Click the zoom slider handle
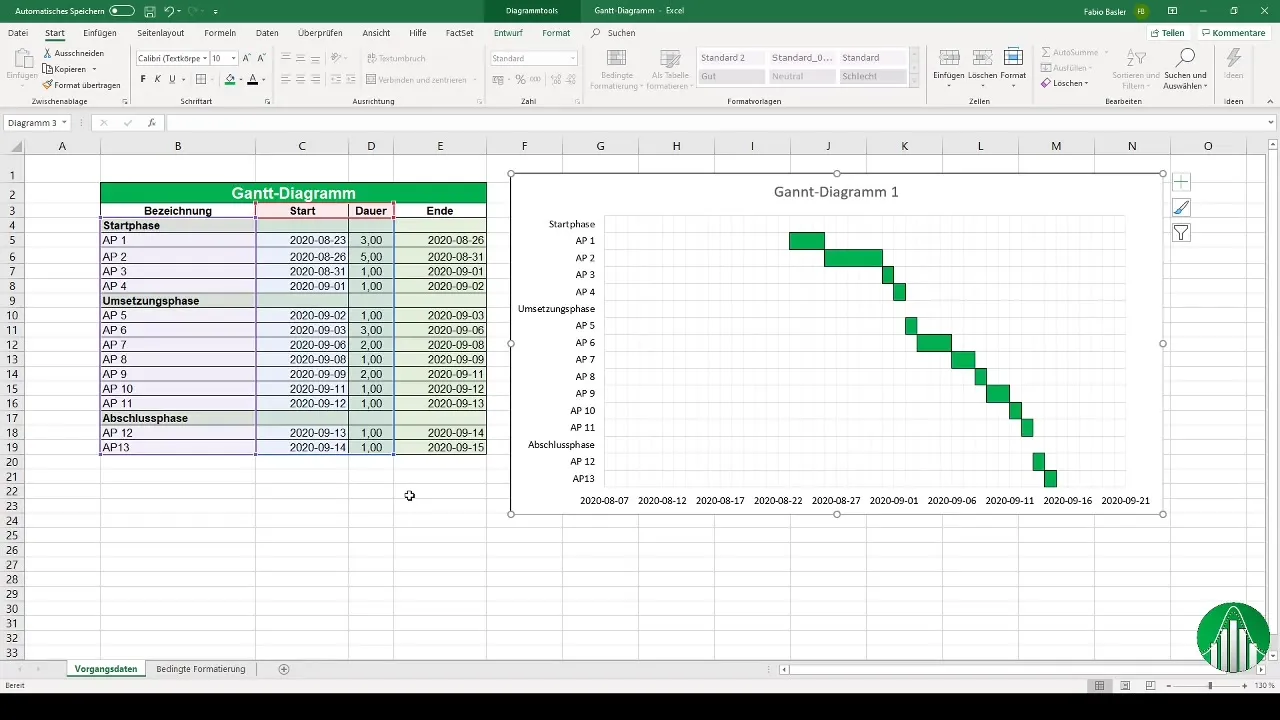 click(x=1210, y=686)
